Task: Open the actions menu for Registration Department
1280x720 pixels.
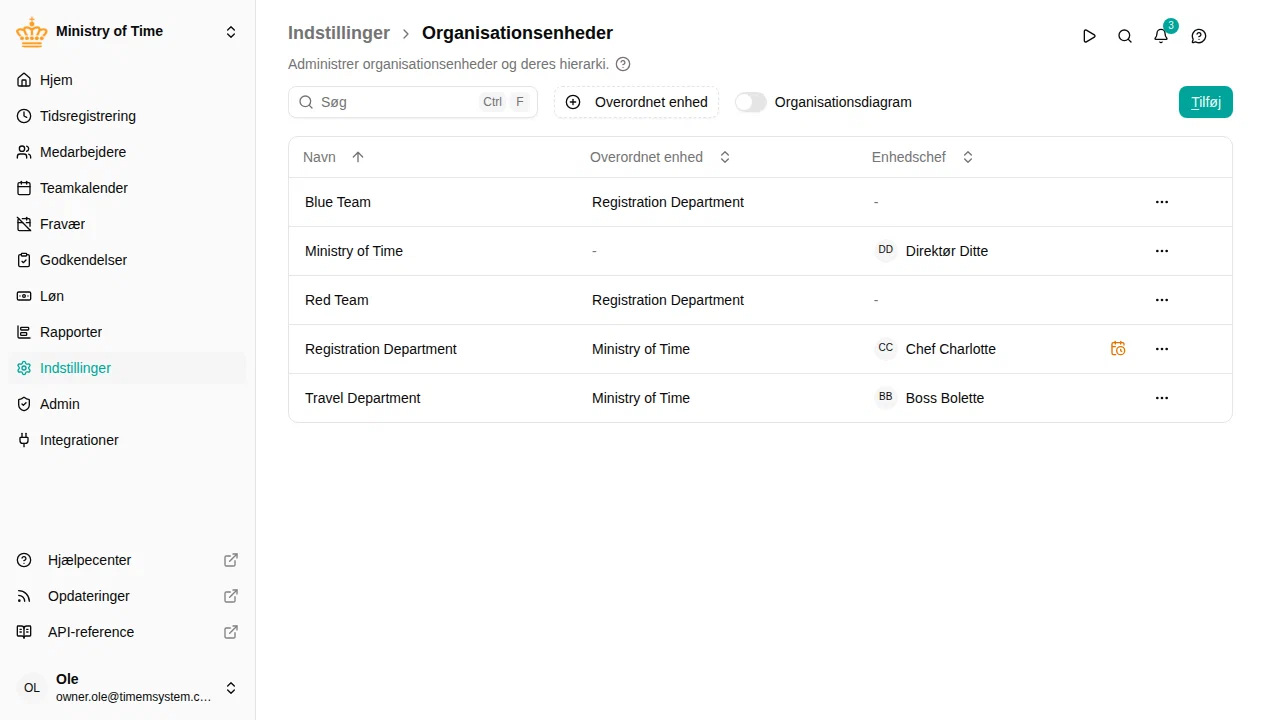Action: tap(1162, 349)
